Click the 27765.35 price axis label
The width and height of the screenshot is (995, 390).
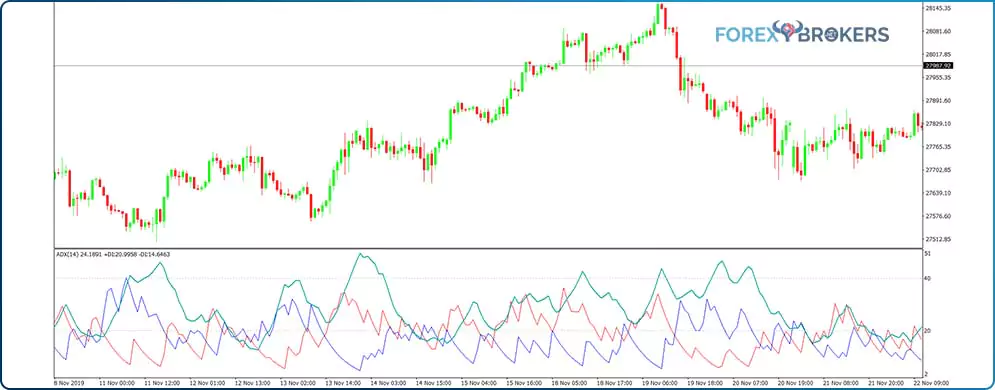pos(939,146)
